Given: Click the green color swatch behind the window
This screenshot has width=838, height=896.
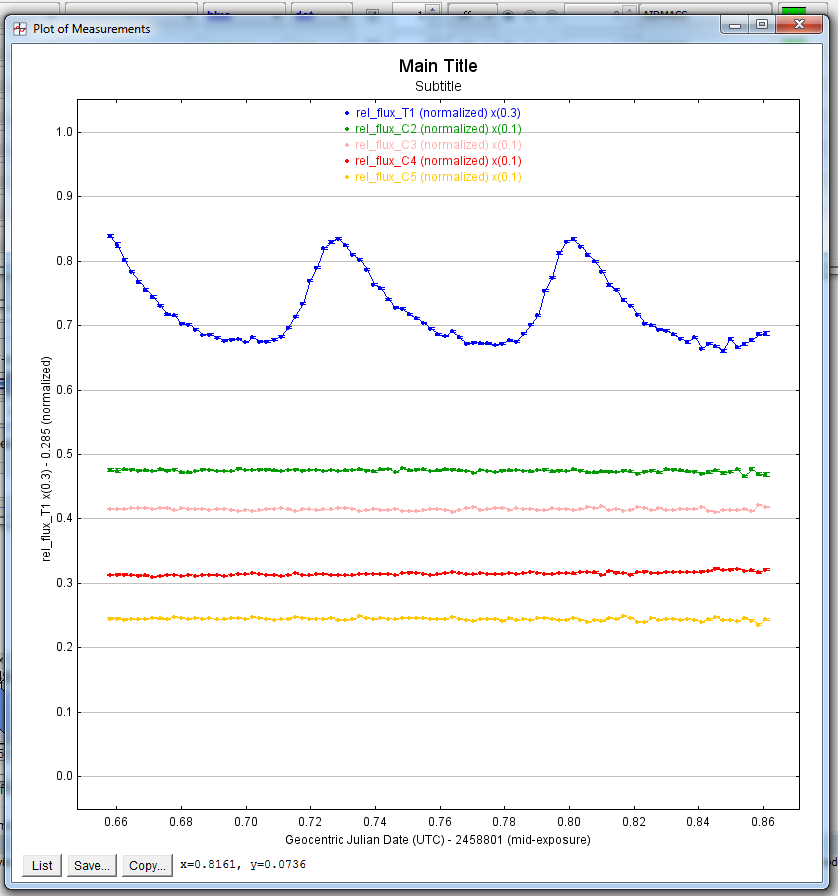Looking at the screenshot, I should coord(792,11).
